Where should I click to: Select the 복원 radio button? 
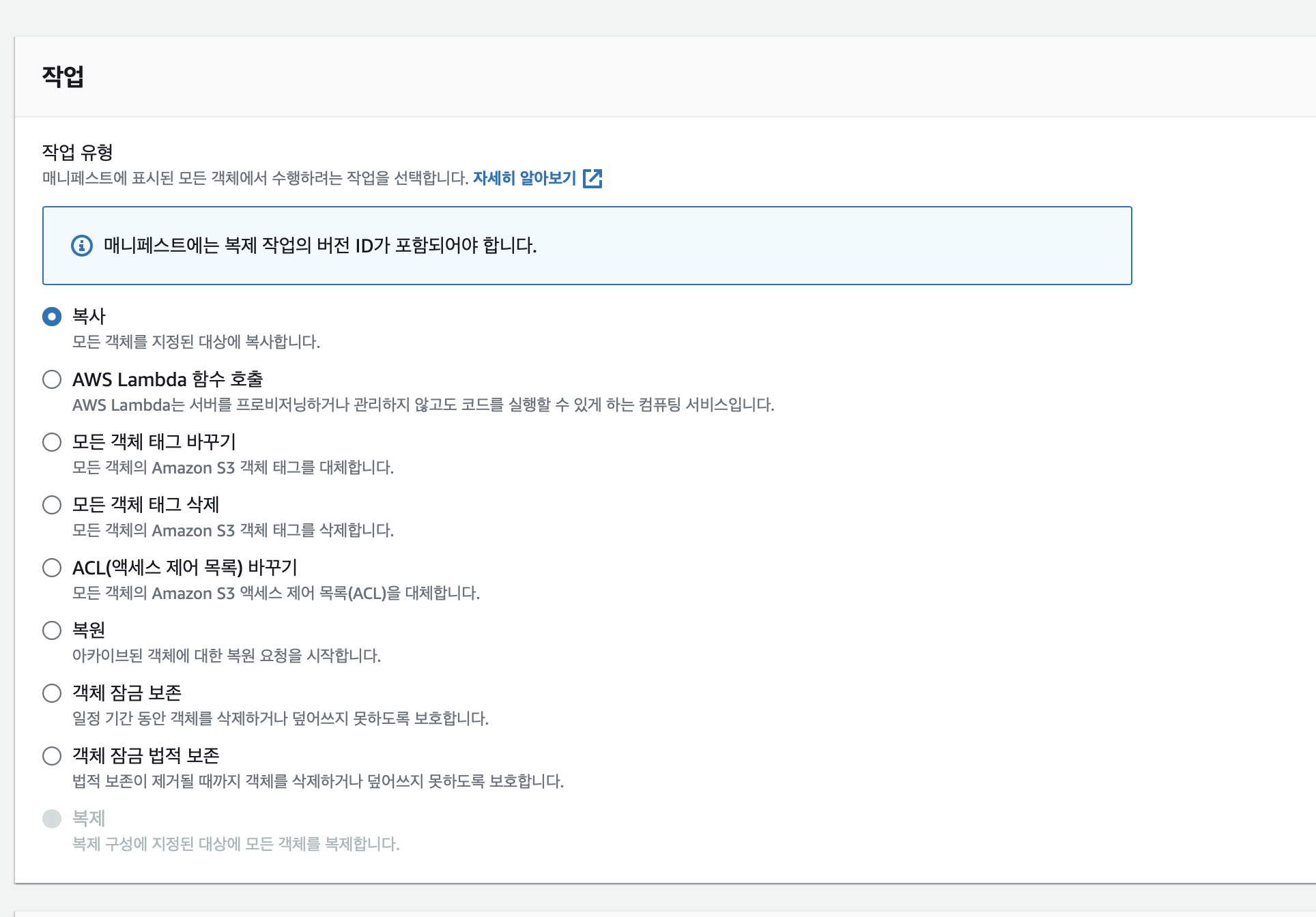[x=52, y=630]
